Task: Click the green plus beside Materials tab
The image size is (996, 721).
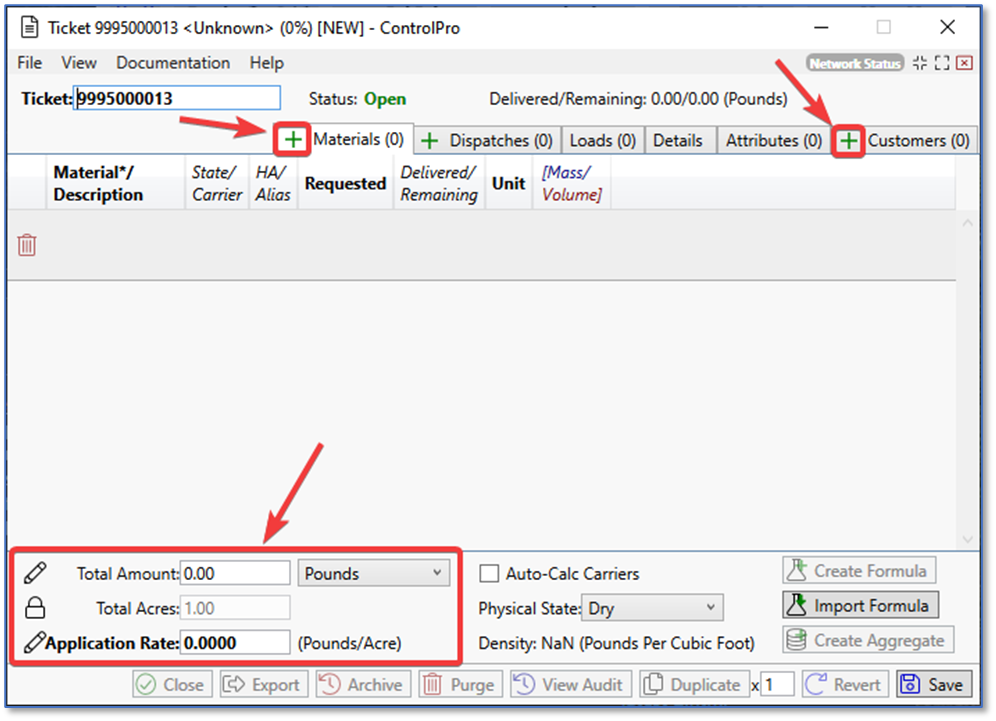Action: click(293, 140)
